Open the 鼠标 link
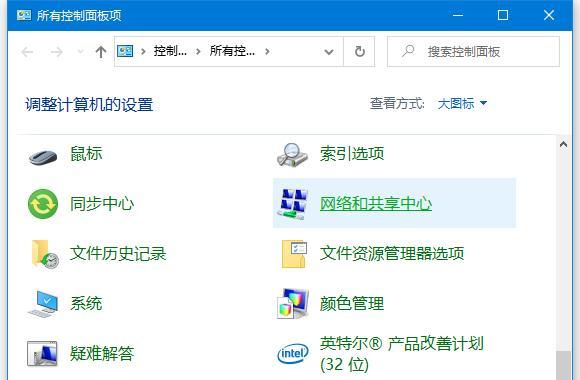Viewport: 580px width, 380px height. [86, 154]
